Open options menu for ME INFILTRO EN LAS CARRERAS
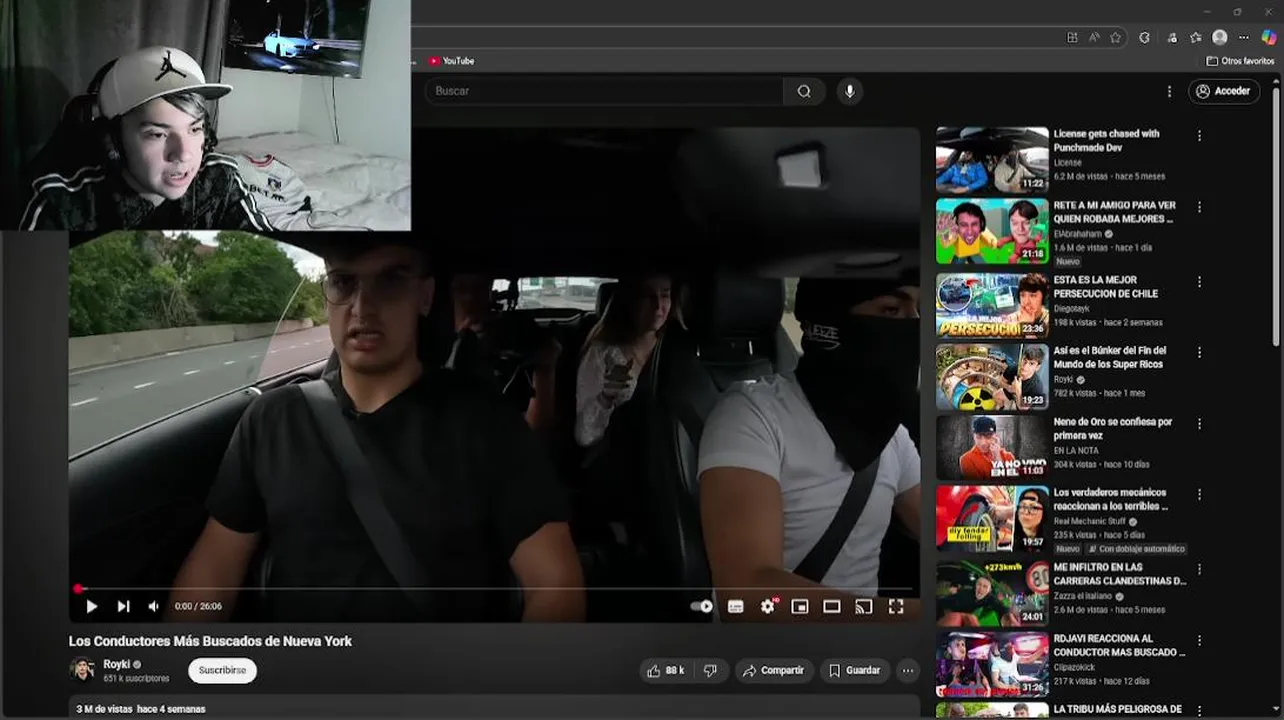This screenshot has width=1284, height=720. pos(1199,569)
